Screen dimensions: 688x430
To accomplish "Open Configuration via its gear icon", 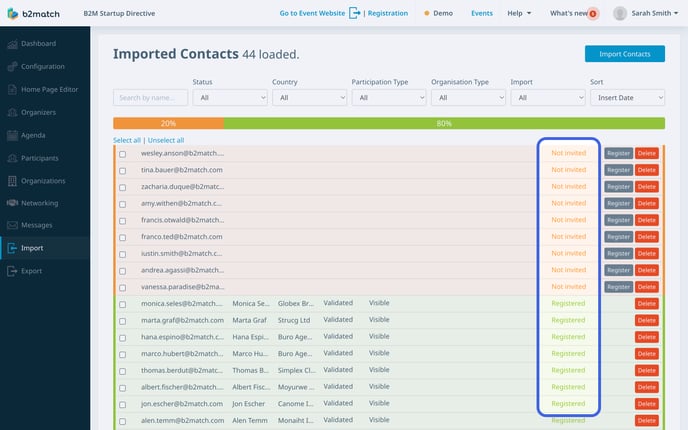I will [12, 67].
